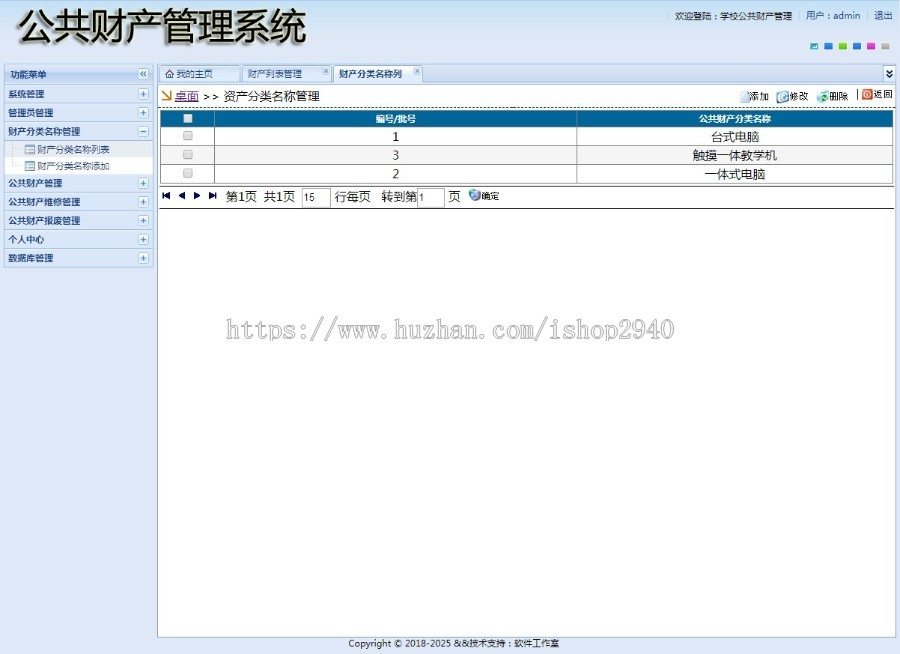
Task: Choose the green theme swatch
Action: point(843,46)
